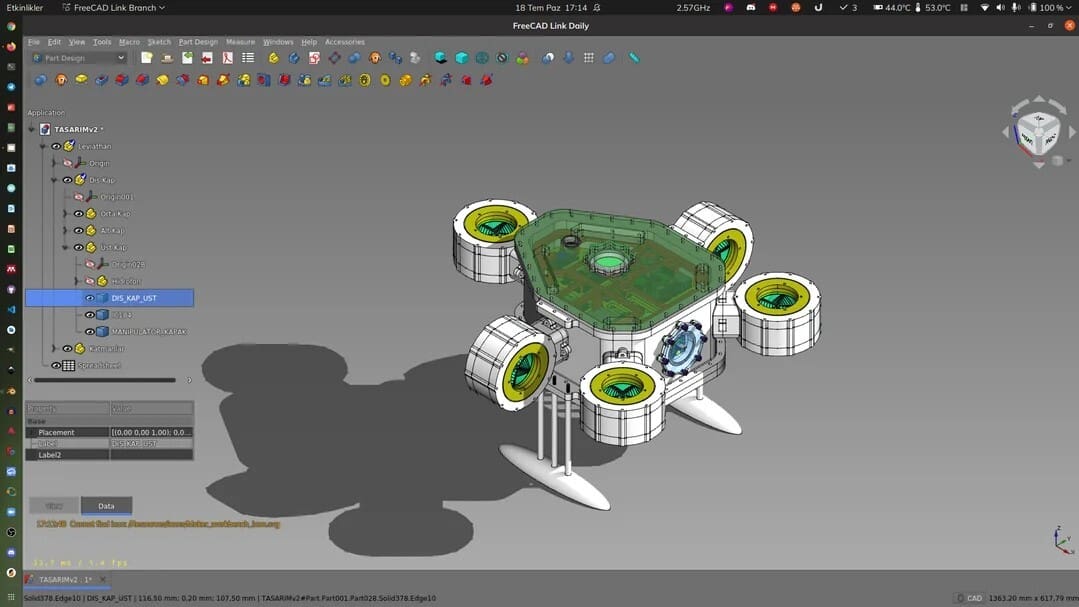Click the navigation cube in 3D view

pos(1036,131)
